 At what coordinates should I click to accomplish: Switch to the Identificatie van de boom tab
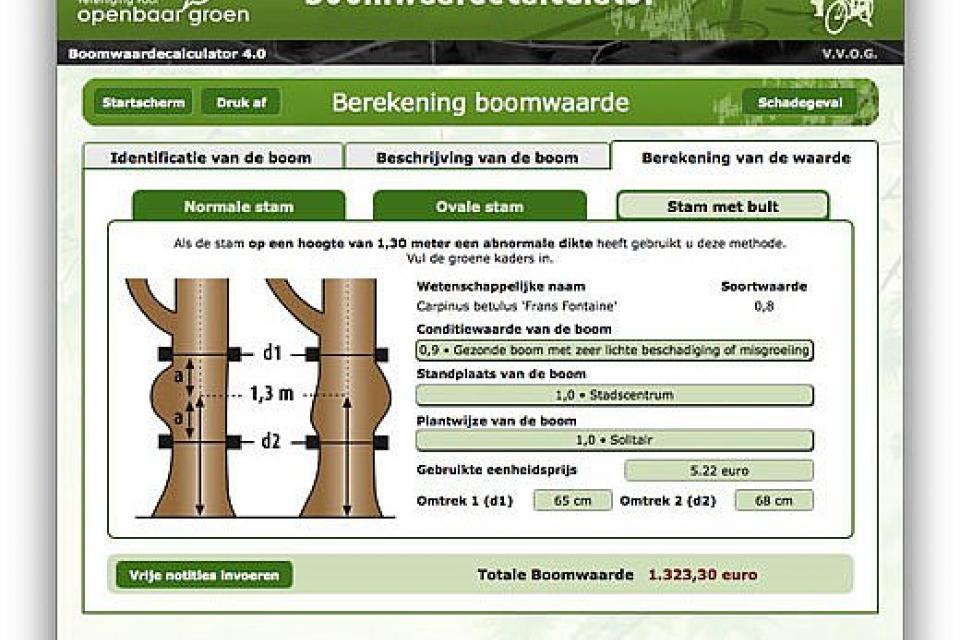coord(213,157)
